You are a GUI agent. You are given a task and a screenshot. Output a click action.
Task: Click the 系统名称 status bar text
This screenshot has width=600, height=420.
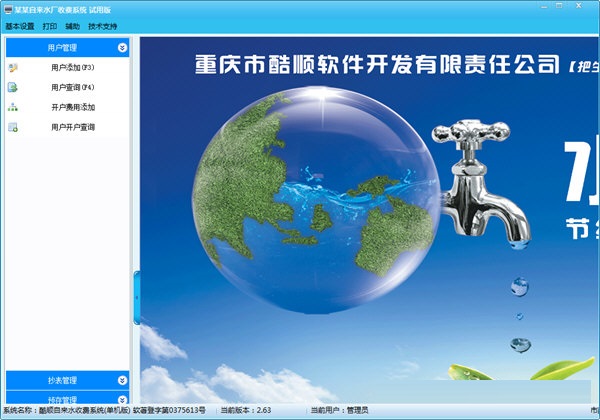point(104,410)
